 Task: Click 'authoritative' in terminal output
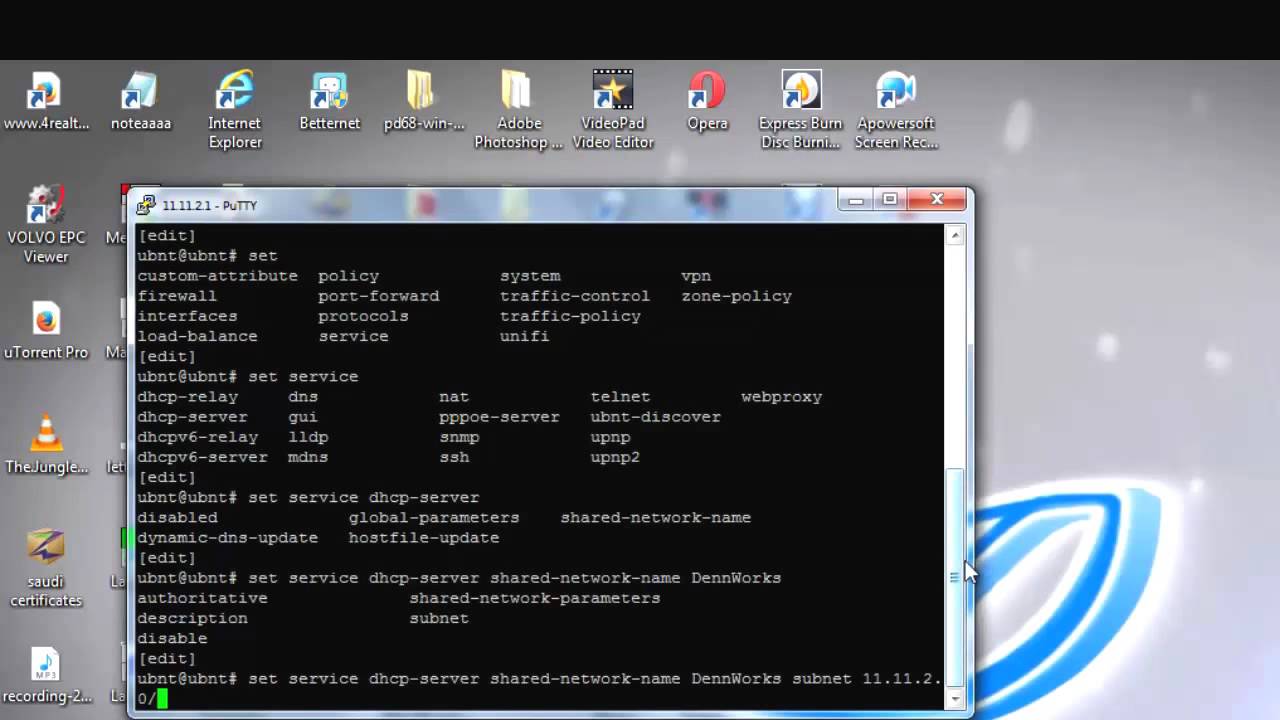tap(202, 598)
